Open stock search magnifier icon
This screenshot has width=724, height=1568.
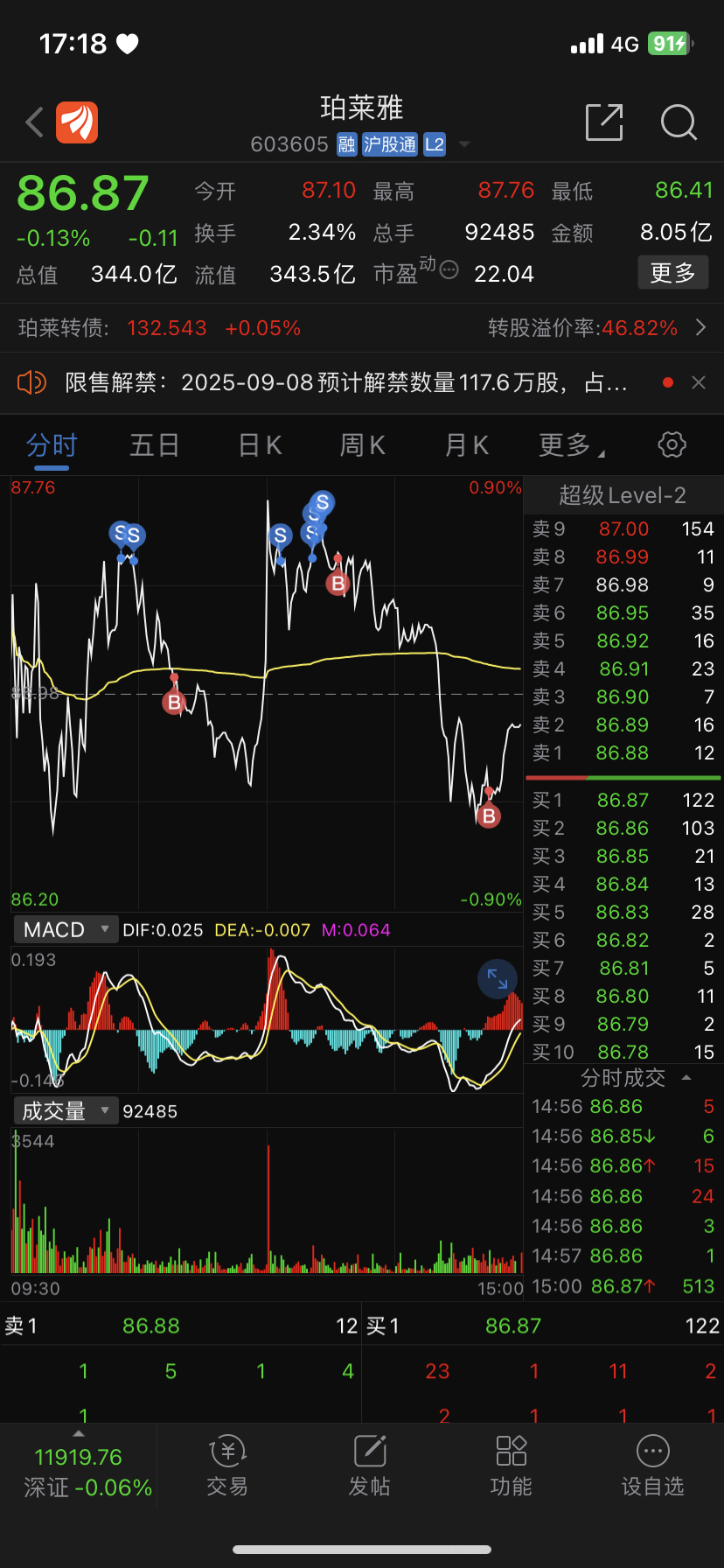tap(679, 122)
